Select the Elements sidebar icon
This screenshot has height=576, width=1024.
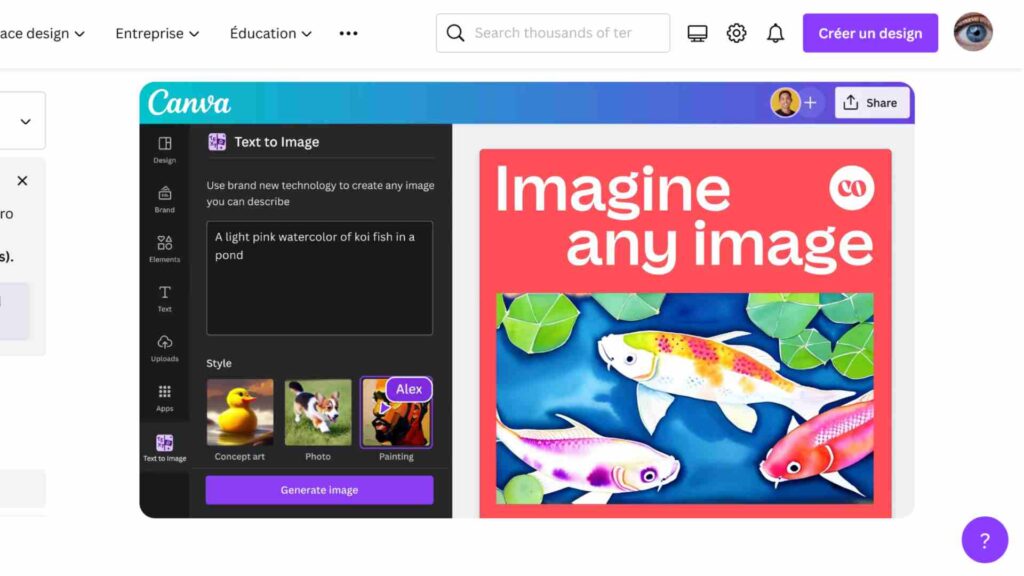165,243
